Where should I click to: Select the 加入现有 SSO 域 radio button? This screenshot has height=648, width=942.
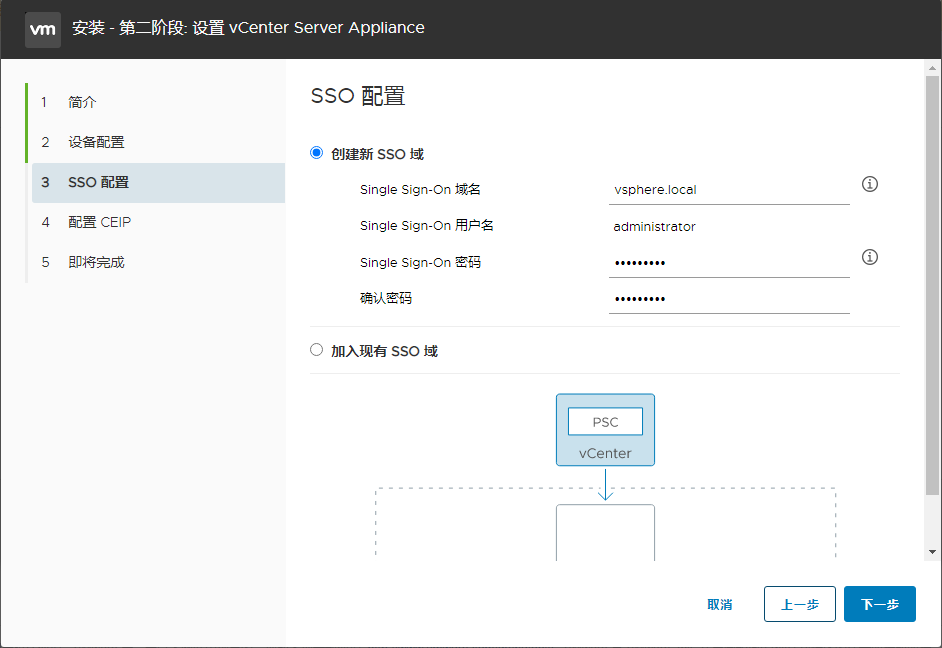[316, 350]
